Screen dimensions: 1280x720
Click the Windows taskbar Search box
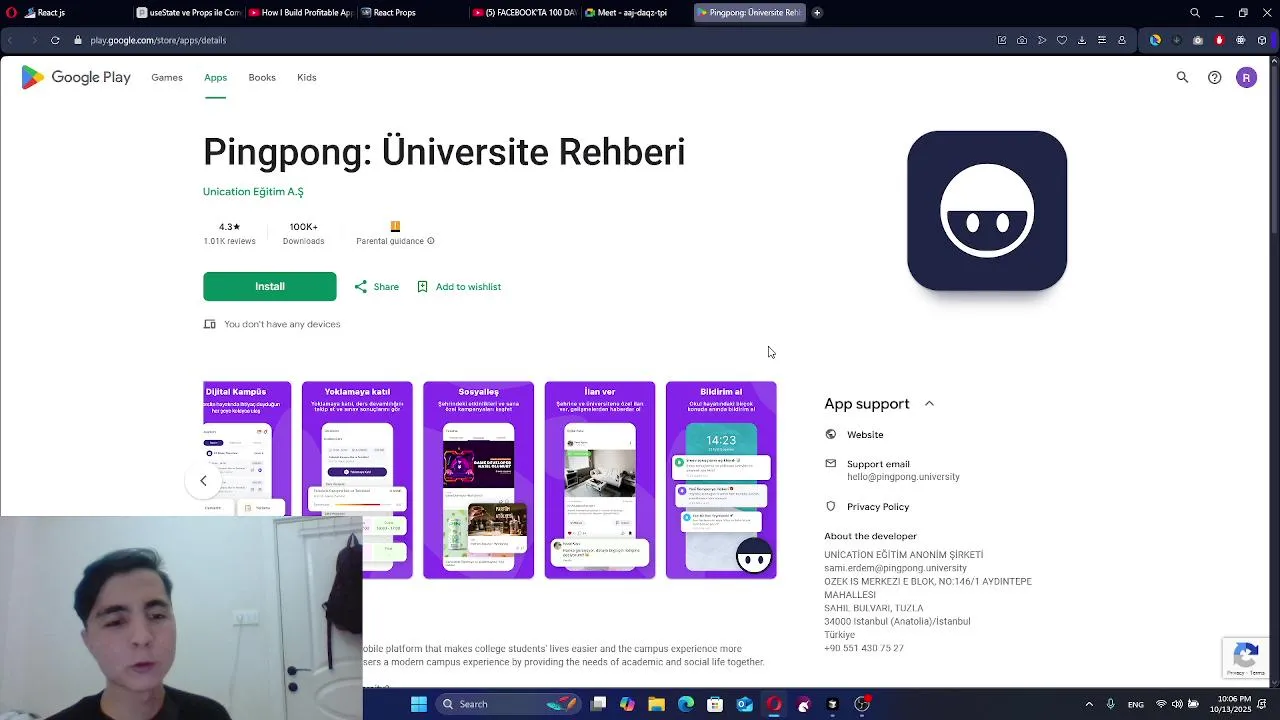click(508, 704)
